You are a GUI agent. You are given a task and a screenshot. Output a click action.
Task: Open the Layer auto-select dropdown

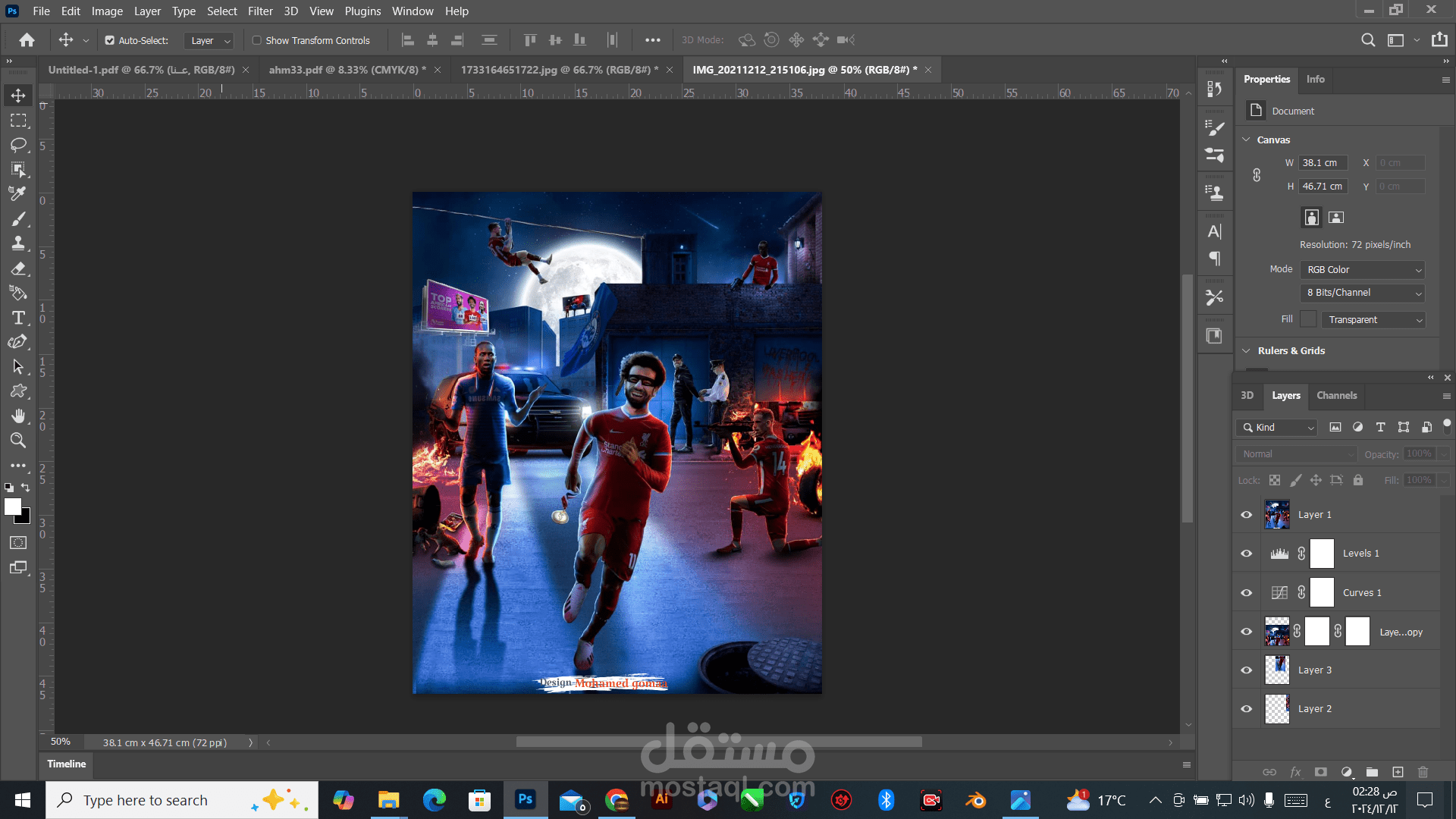coord(209,41)
